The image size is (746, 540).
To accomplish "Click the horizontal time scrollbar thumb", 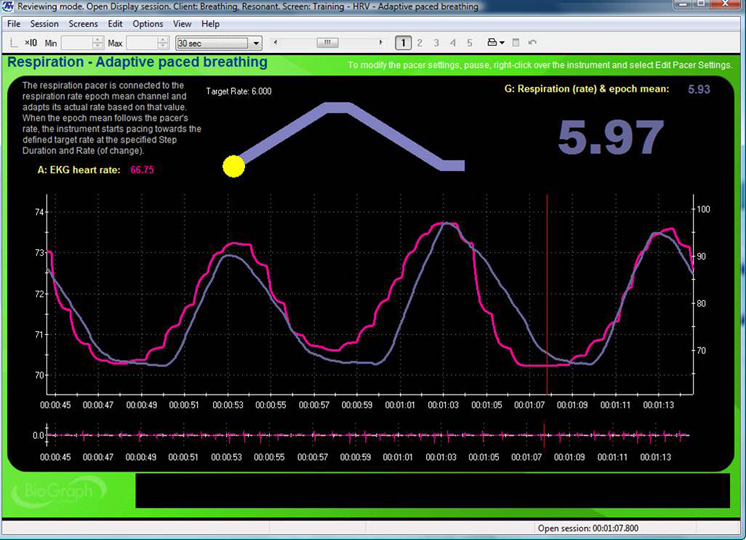I will pos(327,43).
